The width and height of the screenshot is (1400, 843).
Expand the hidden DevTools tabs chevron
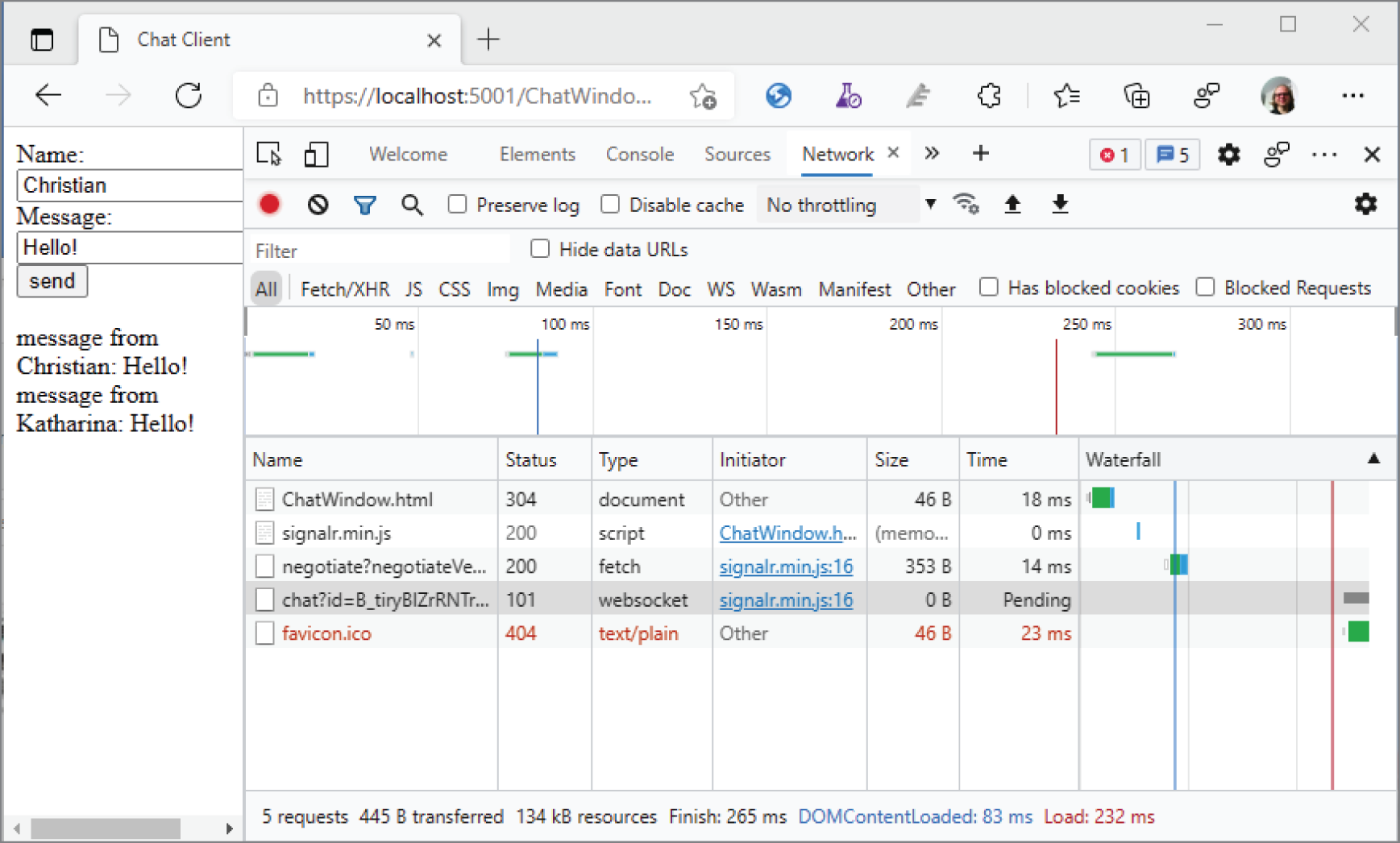[x=932, y=153]
